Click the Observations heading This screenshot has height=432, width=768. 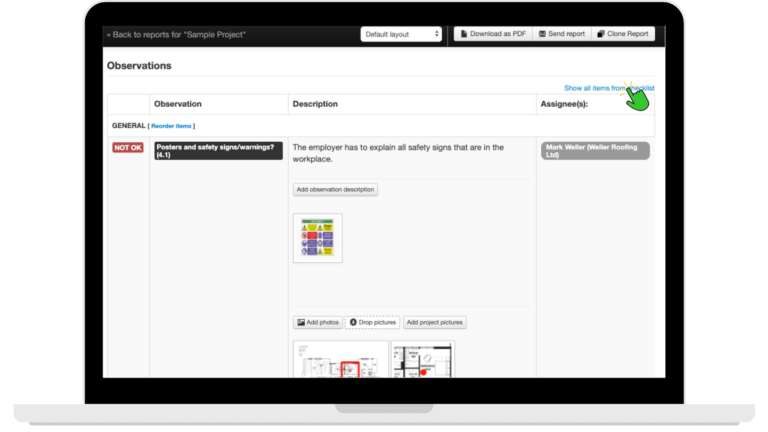[x=139, y=66]
